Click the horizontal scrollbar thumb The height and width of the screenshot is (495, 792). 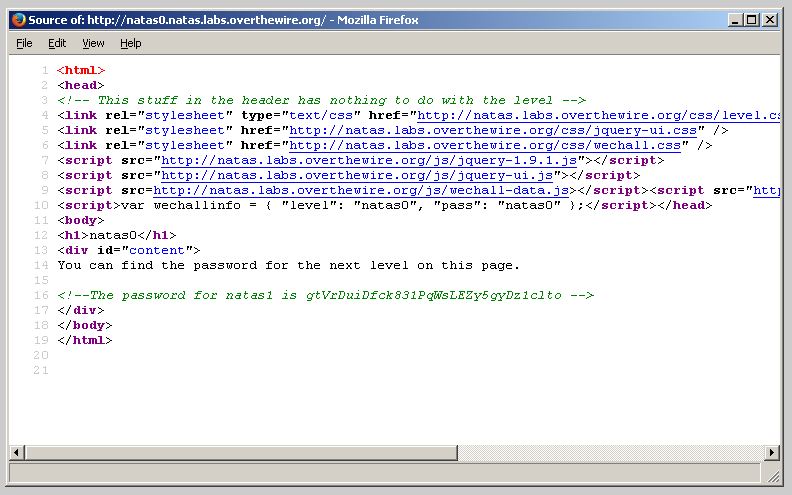[x=235, y=452]
